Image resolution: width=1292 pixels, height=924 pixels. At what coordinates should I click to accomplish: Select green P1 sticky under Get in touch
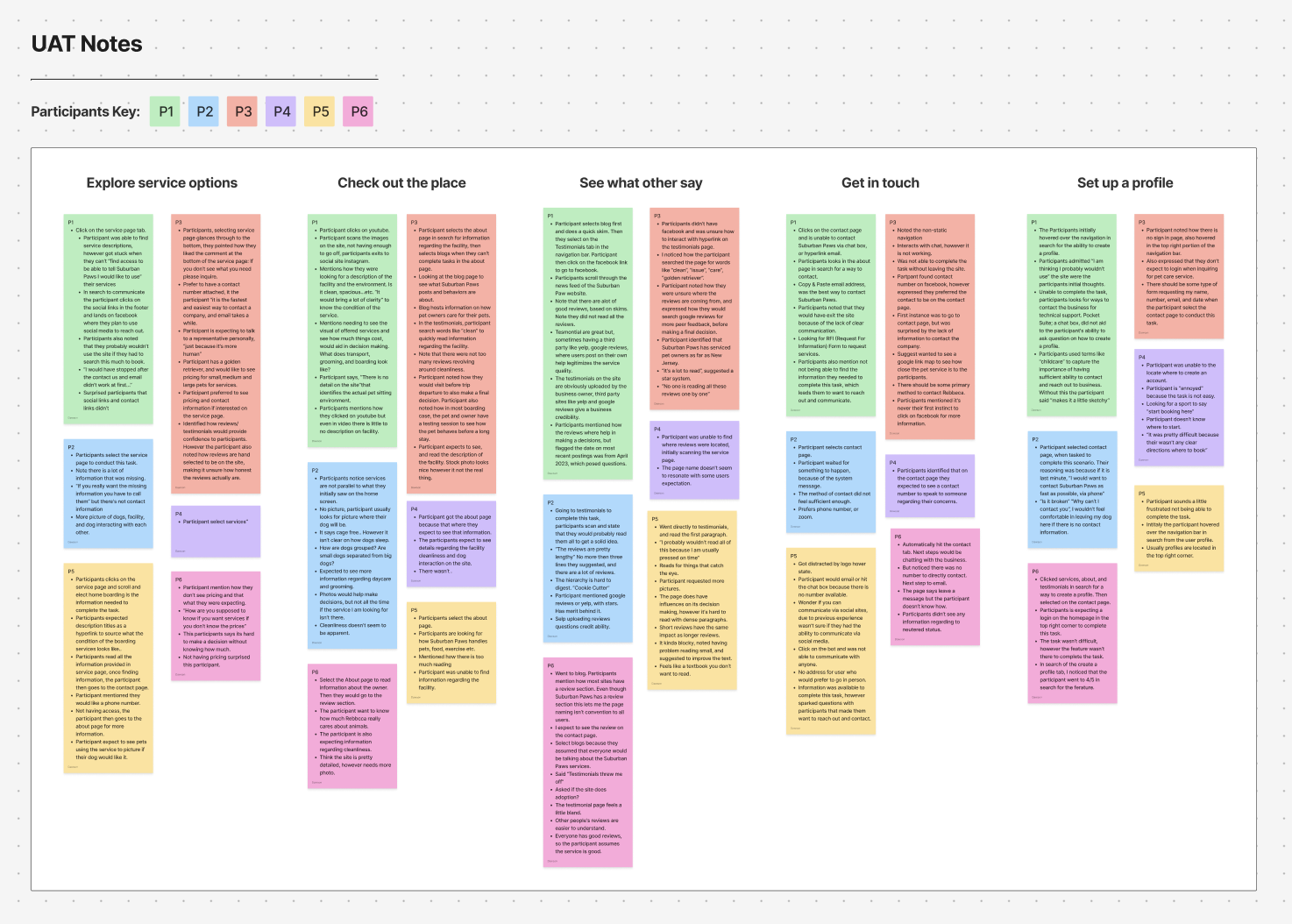[x=831, y=316]
